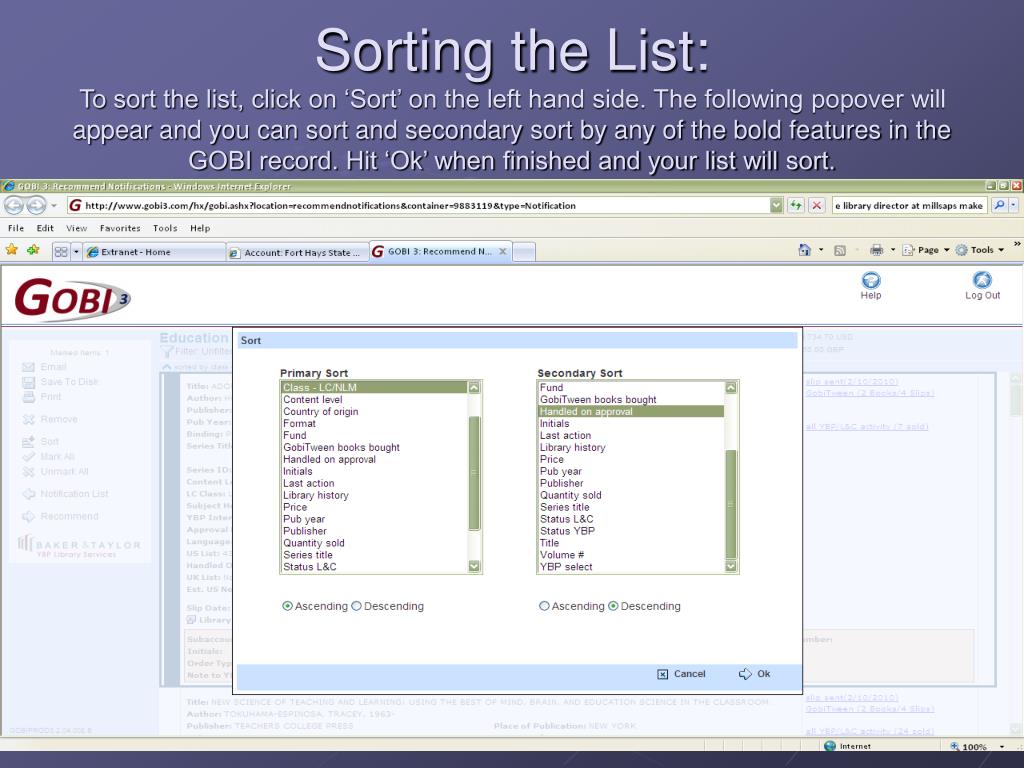Screen dimensions: 1024x768
Task: Click all YBP/L&C activity (7 sold) link
Action: (x=867, y=426)
